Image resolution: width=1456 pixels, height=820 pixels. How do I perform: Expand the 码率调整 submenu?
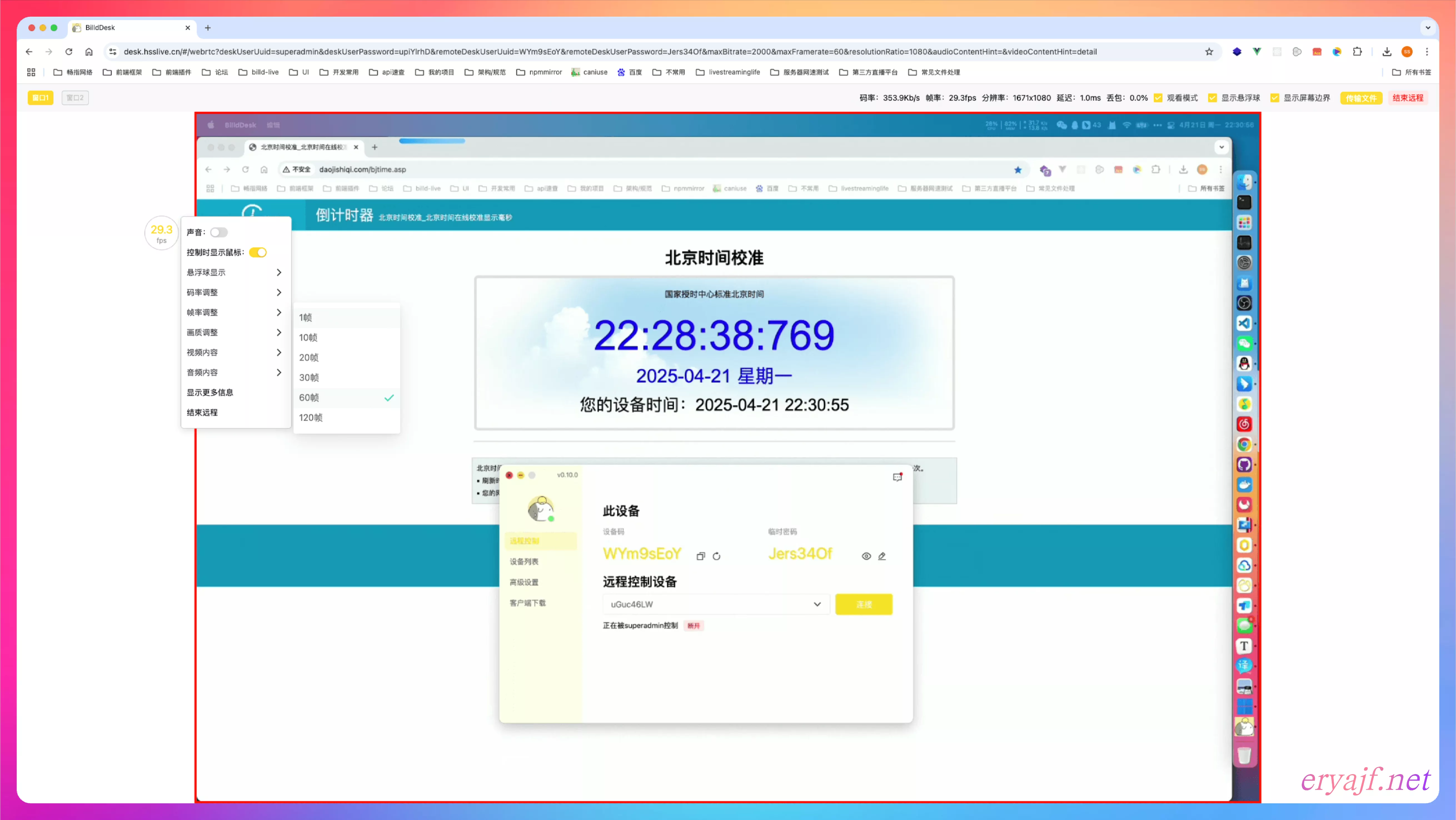coord(234,292)
